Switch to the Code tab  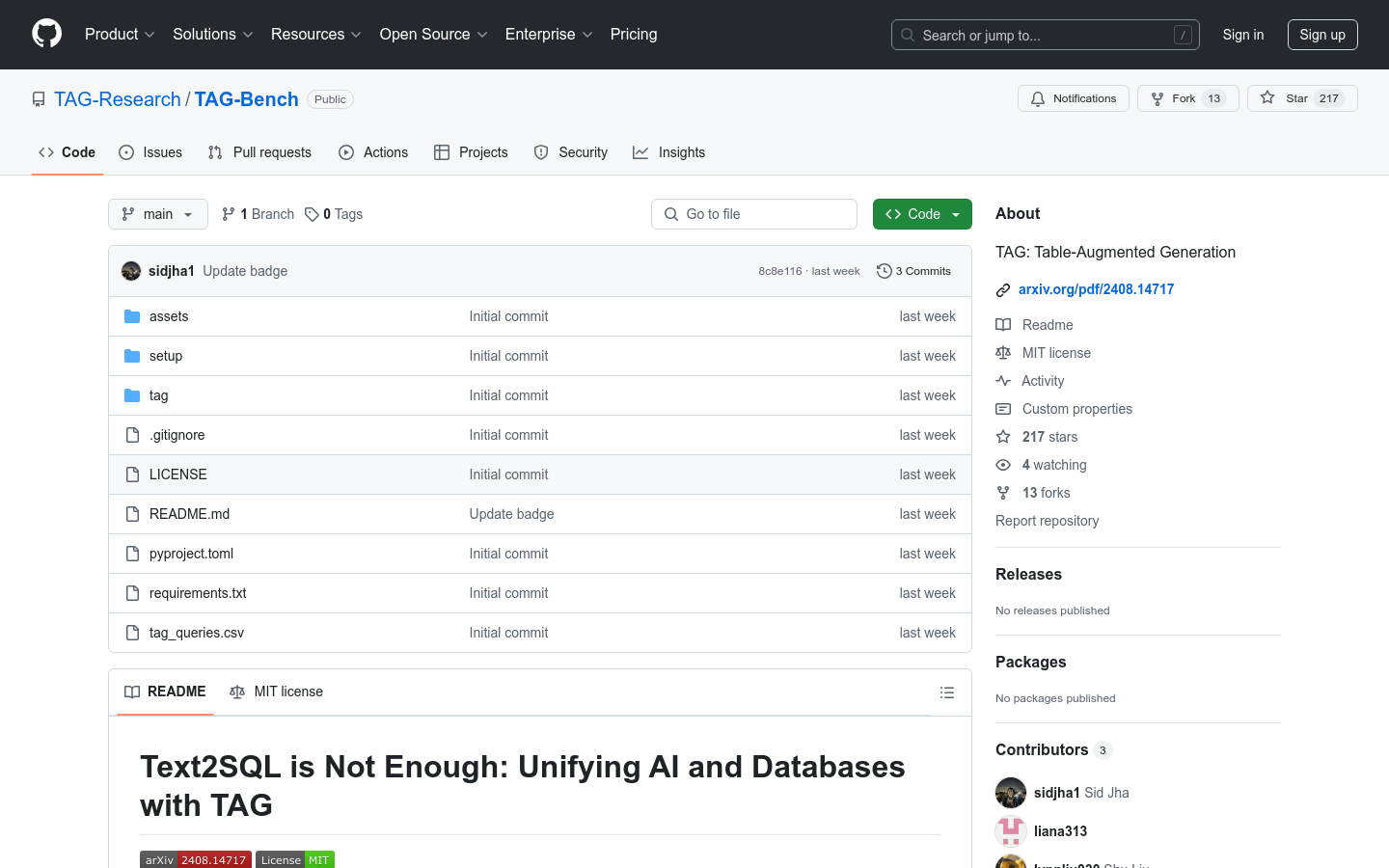click(68, 152)
